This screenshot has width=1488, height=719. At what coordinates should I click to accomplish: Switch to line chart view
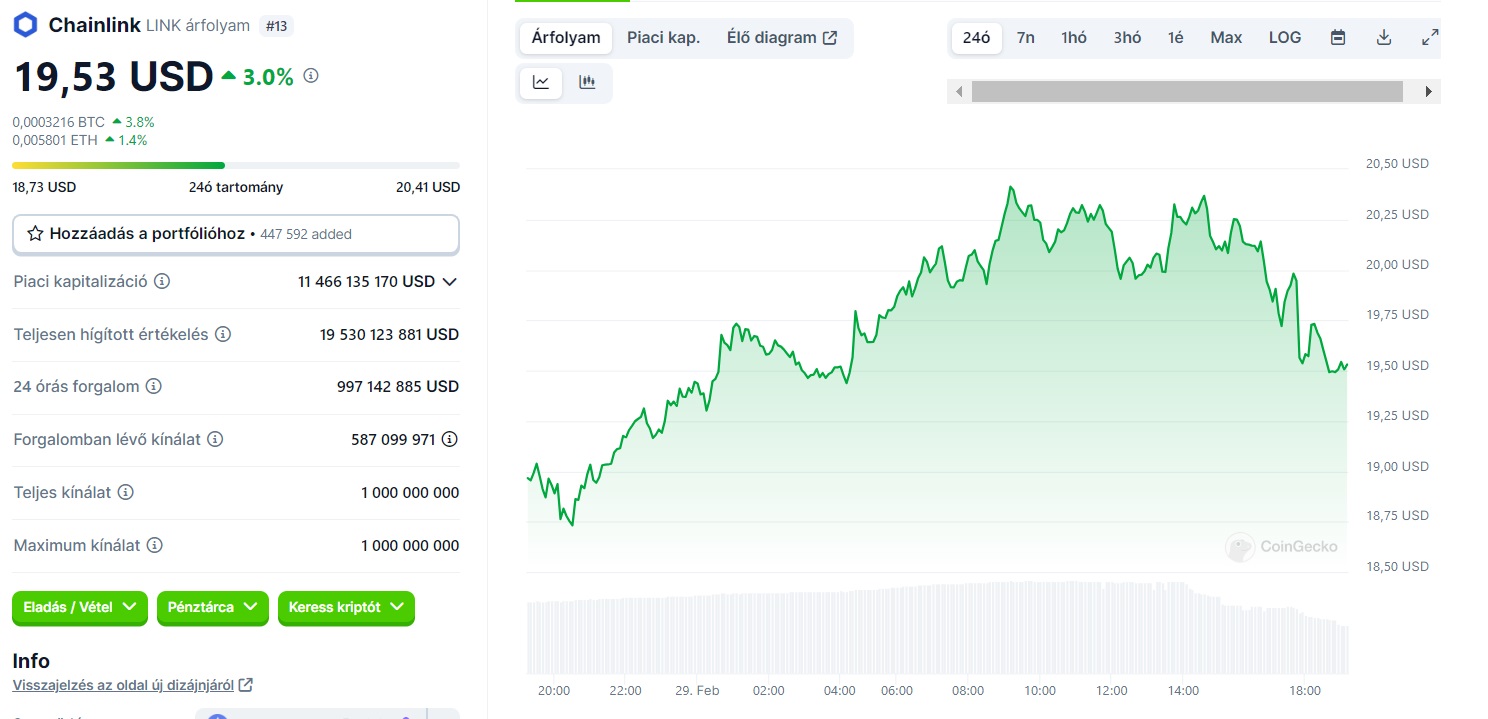click(541, 83)
